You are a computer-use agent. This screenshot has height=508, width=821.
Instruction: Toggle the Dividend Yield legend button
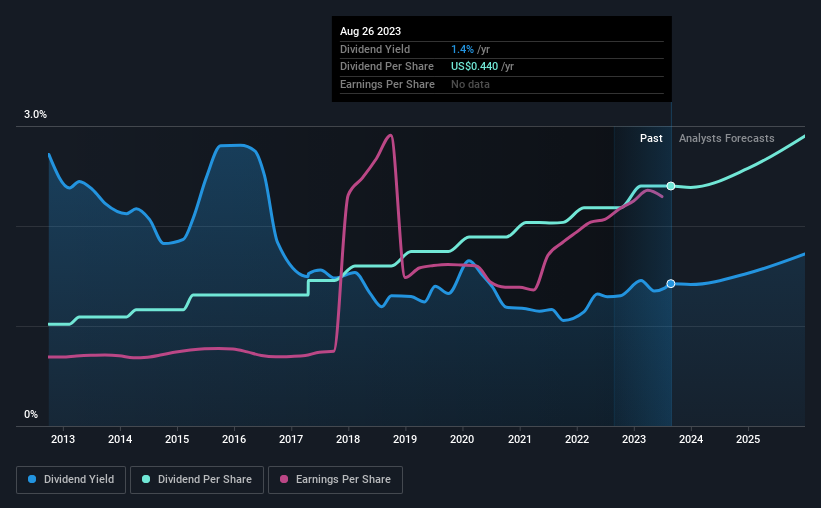(71, 480)
